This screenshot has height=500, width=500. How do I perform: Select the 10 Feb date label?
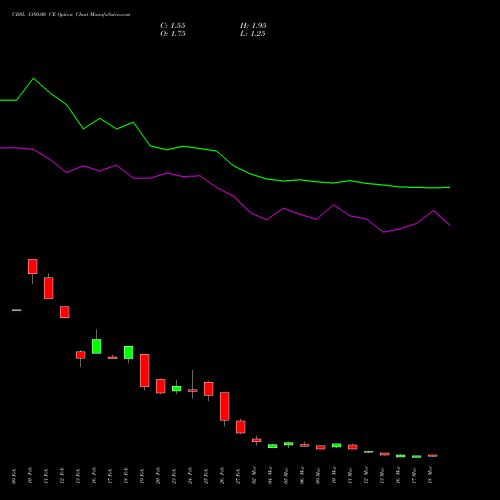click(x=30, y=476)
